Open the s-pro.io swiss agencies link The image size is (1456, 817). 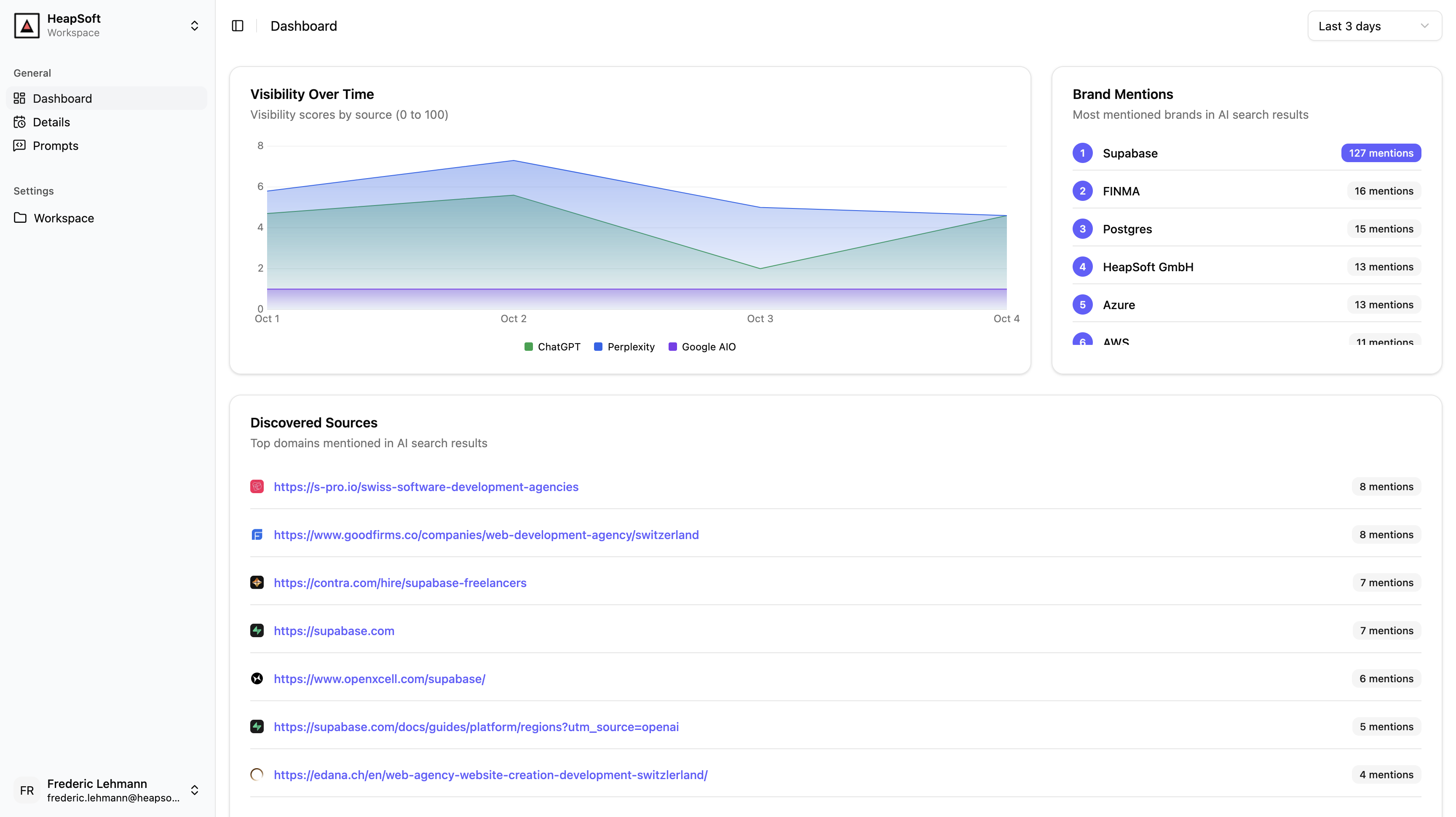click(426, 486)
